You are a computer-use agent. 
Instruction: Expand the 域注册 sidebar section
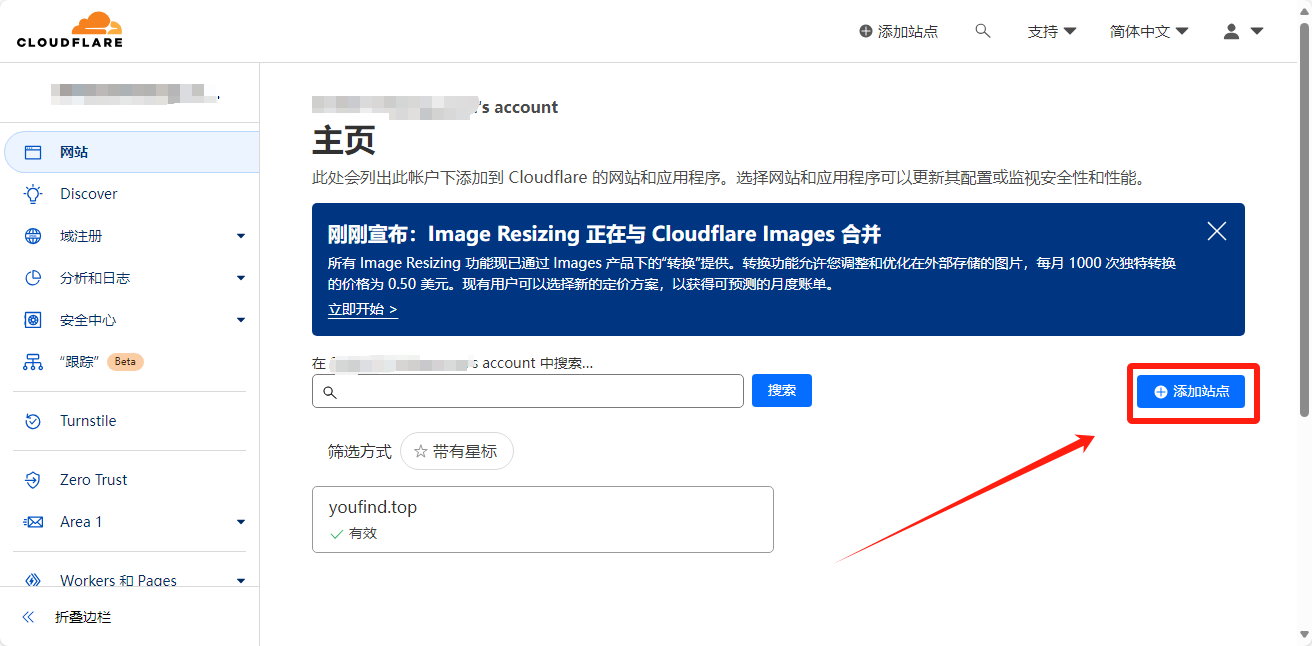click(x=240, y=236)
